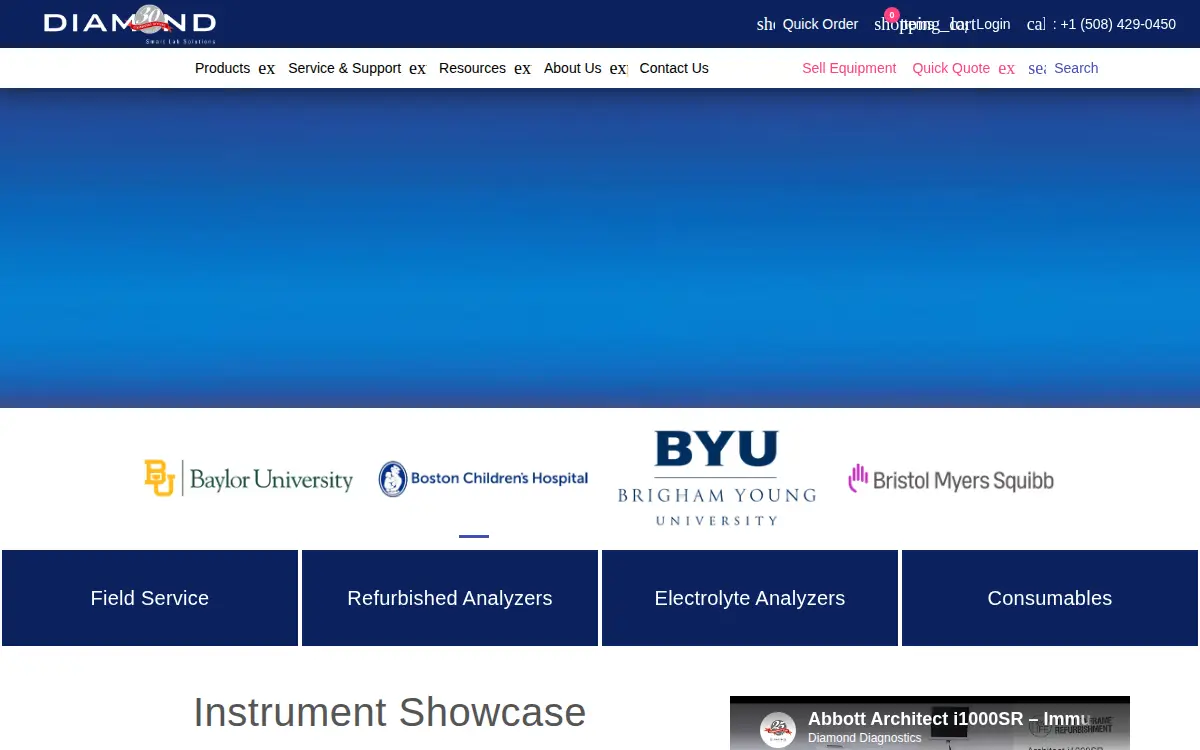Image resolution: width=1200 pixels, height=750 pixels.
Task: Click the logo carousel indicator dash
Action: [474, 536]
